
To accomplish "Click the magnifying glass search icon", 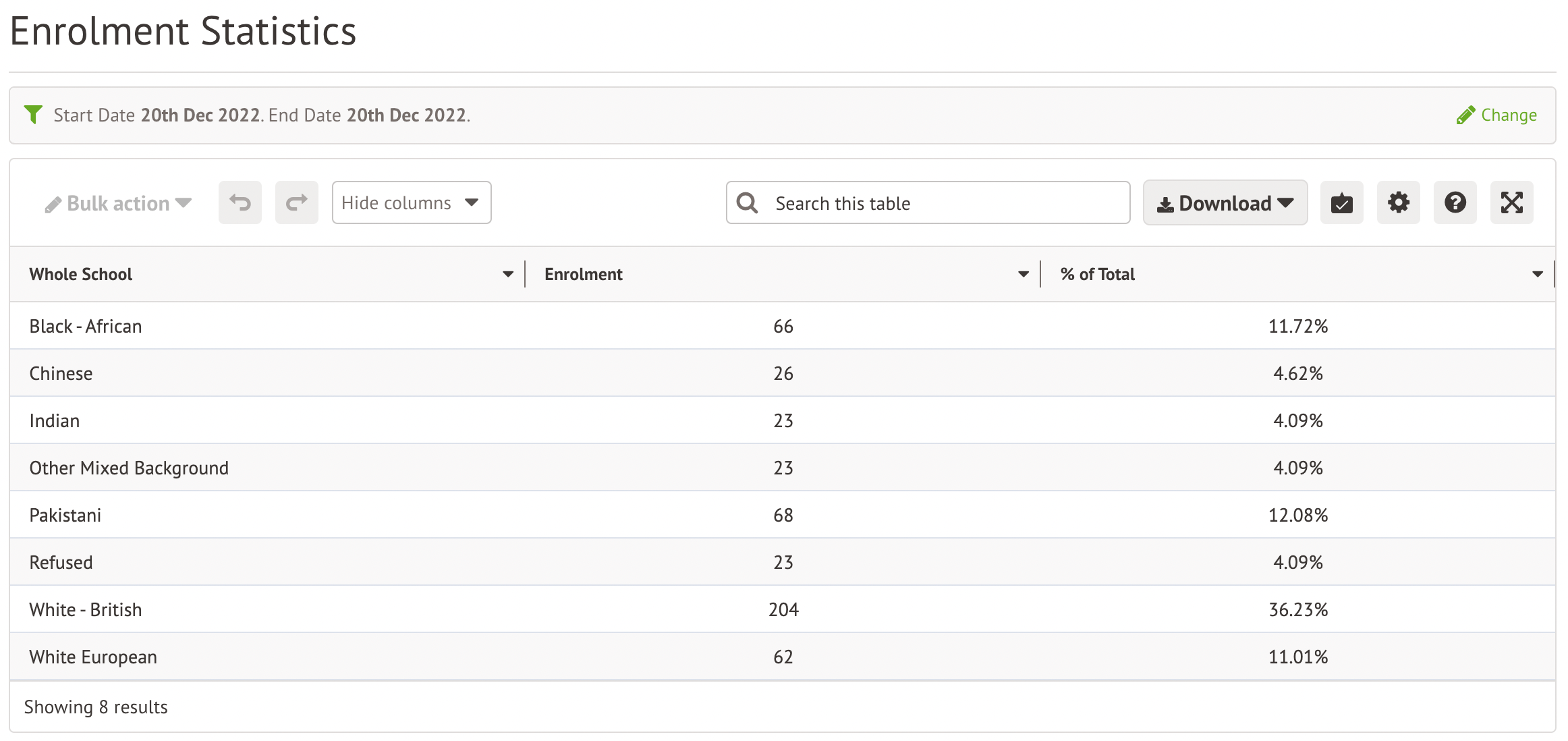I will pos(747,203).
